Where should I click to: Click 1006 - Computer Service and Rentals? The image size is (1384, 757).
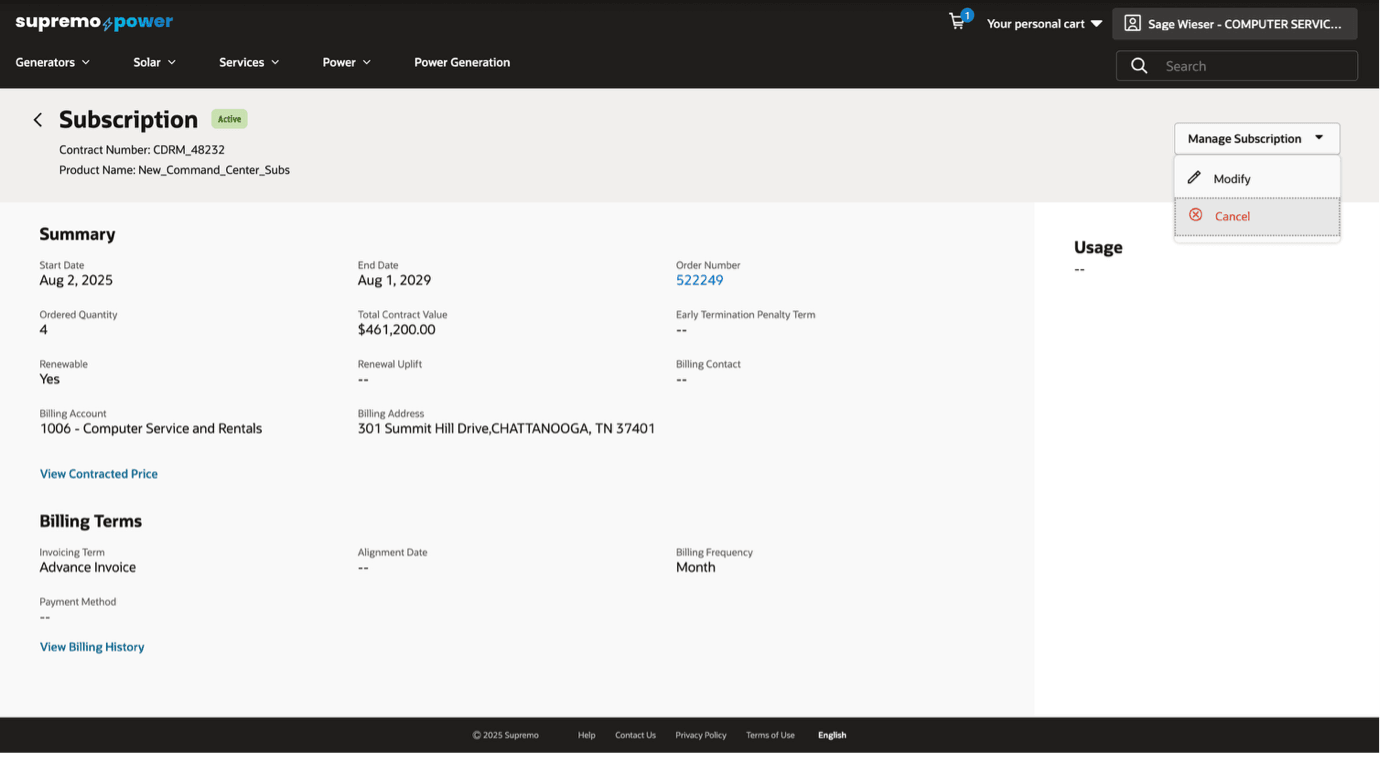coord(151,429)
